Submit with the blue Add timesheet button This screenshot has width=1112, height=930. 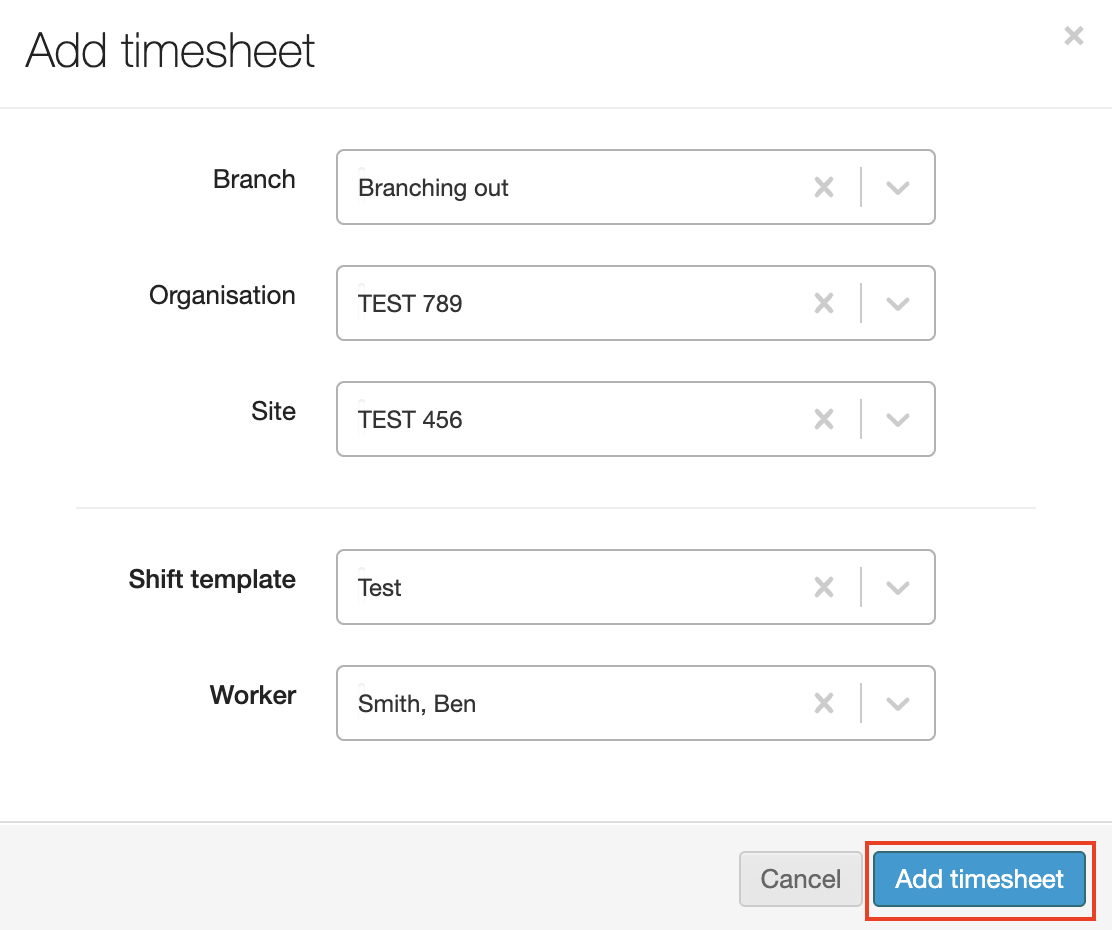click(x=979, y=879)
